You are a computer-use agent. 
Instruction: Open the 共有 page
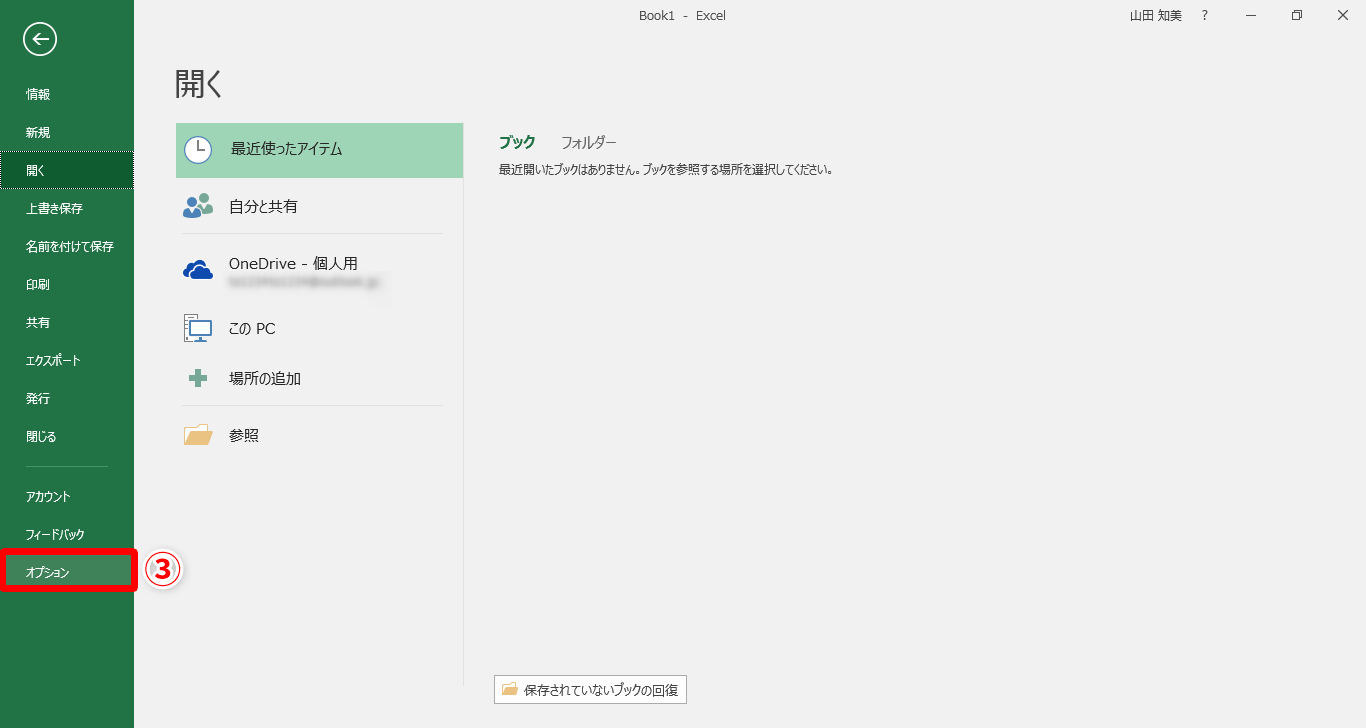click(67, 322)
